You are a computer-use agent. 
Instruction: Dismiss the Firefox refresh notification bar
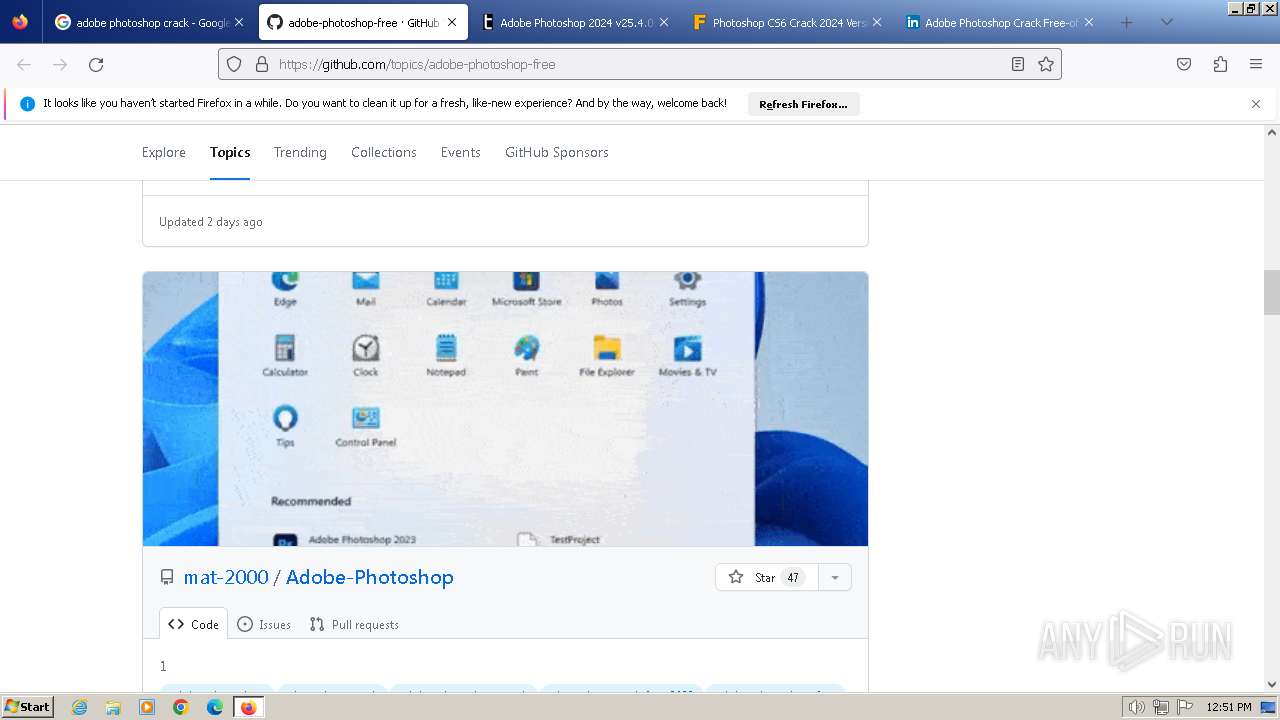1256,104
